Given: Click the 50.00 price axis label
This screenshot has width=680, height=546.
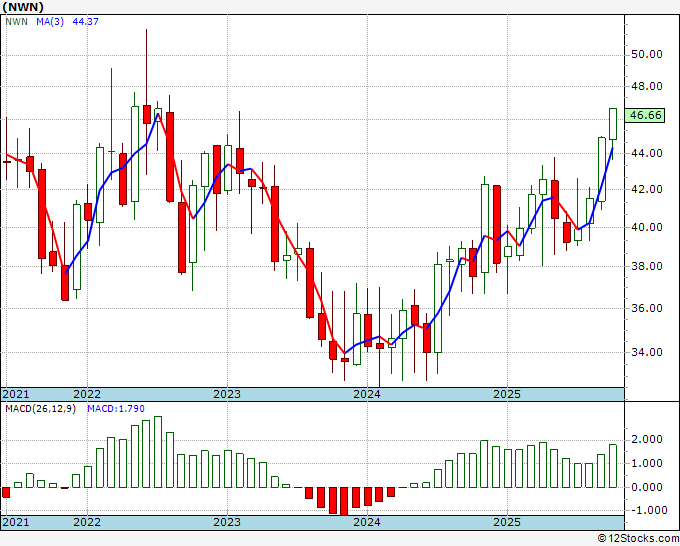Looking at the screenshot, I should 647,54.
